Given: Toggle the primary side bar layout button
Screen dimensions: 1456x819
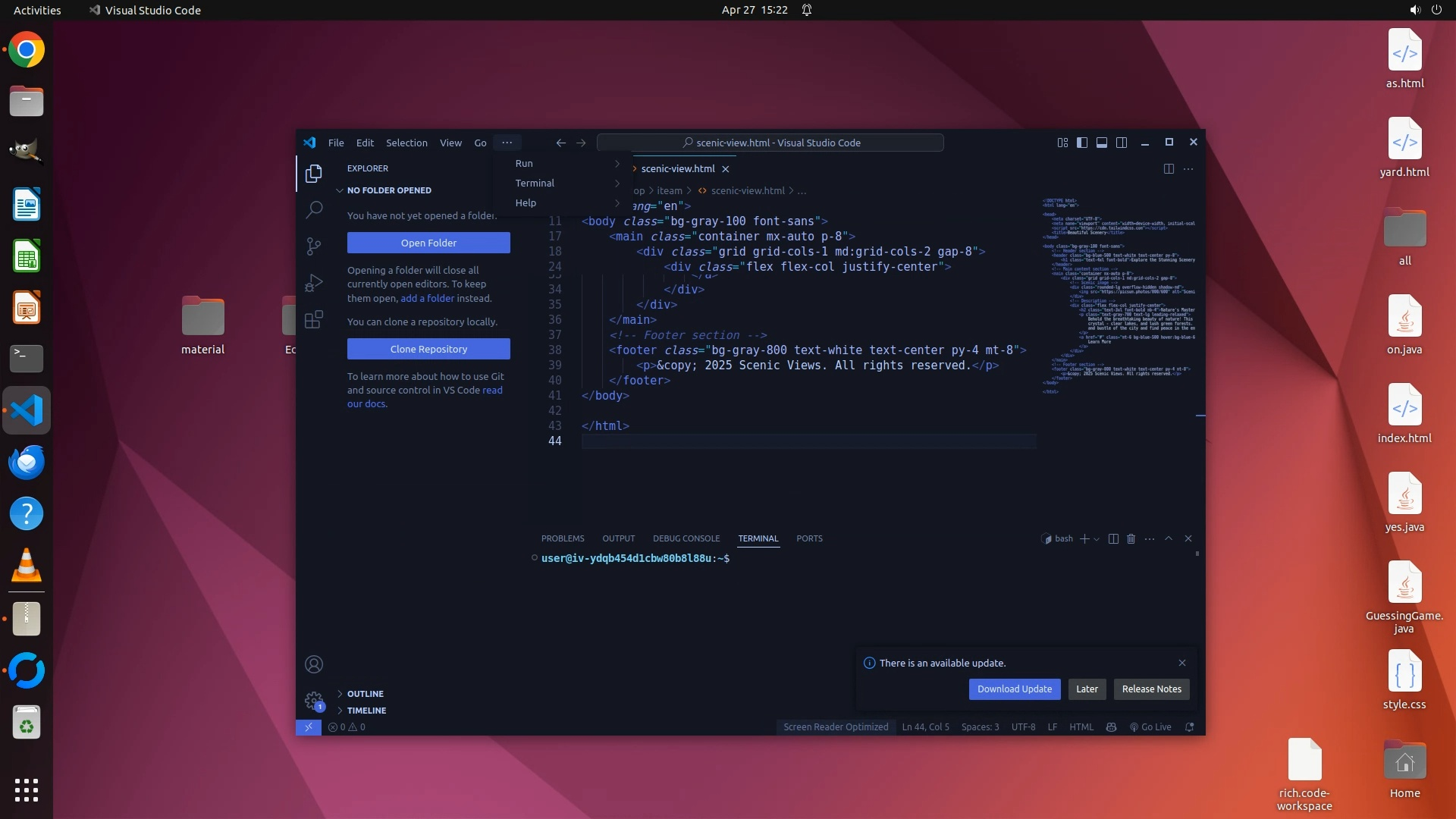Looking at the screenshot, I should (1082, 143).
